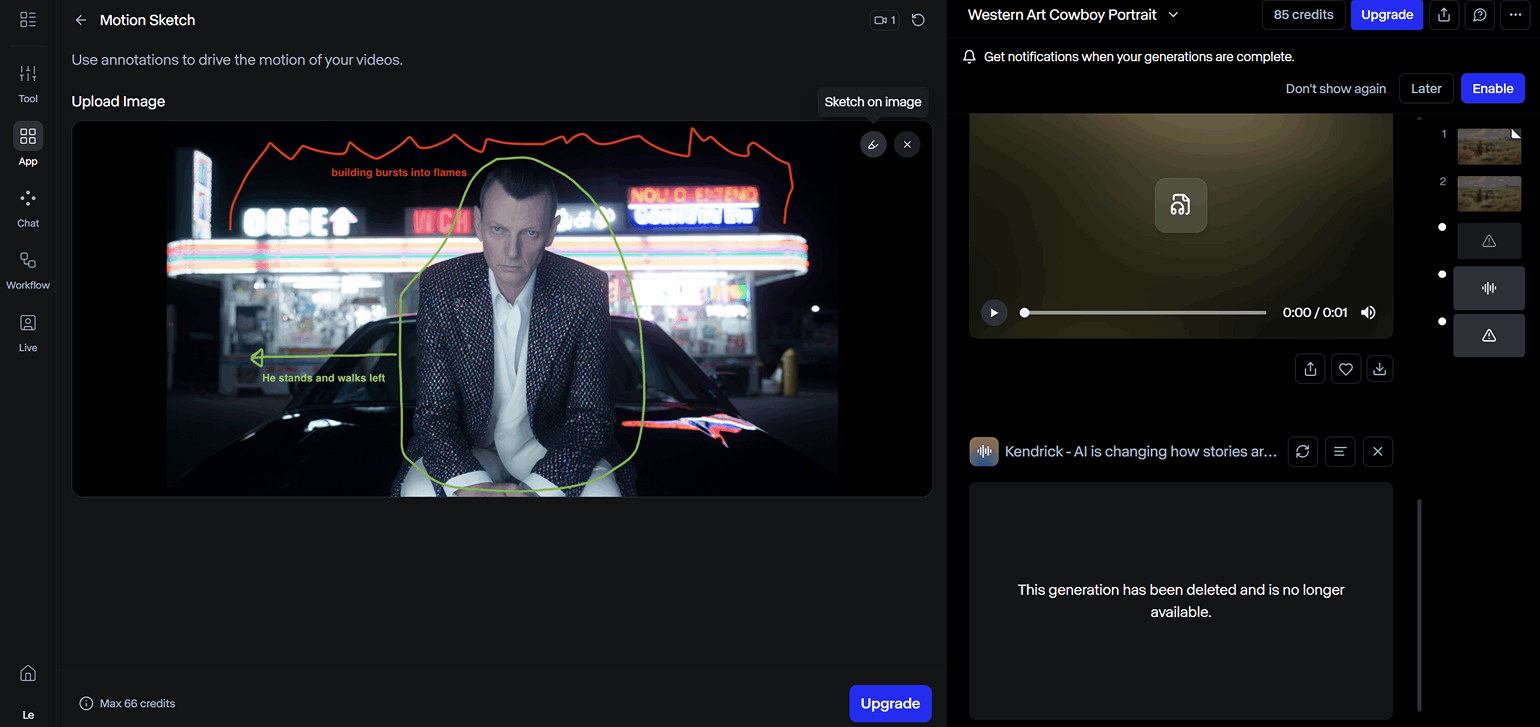Open the Chat section in the sidebar

pos(28,208)
